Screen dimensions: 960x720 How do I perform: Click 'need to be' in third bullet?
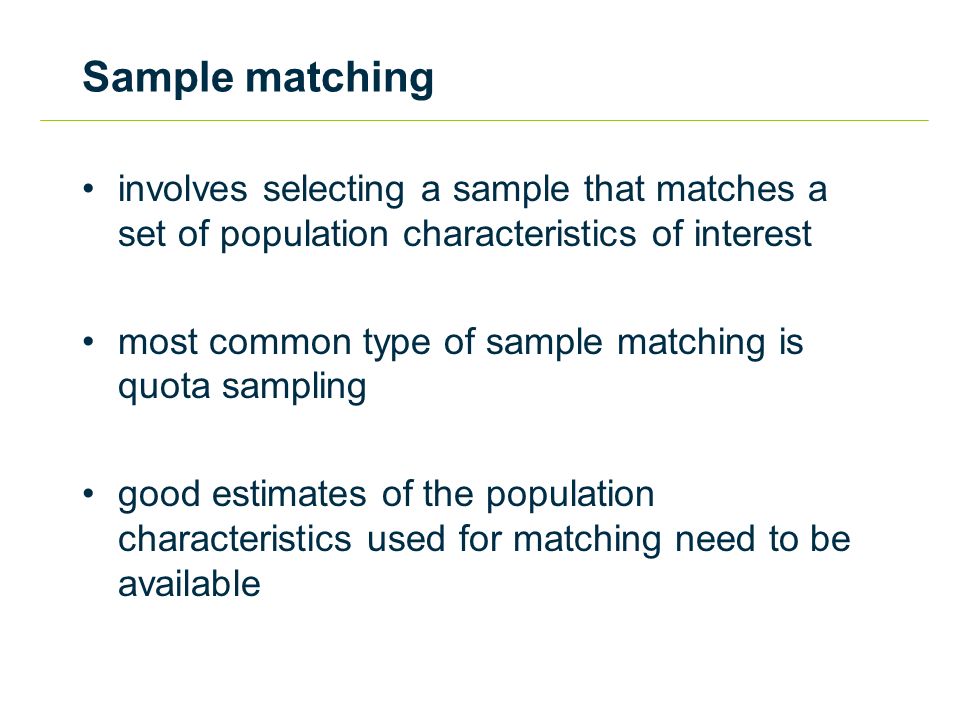point(763,539)
